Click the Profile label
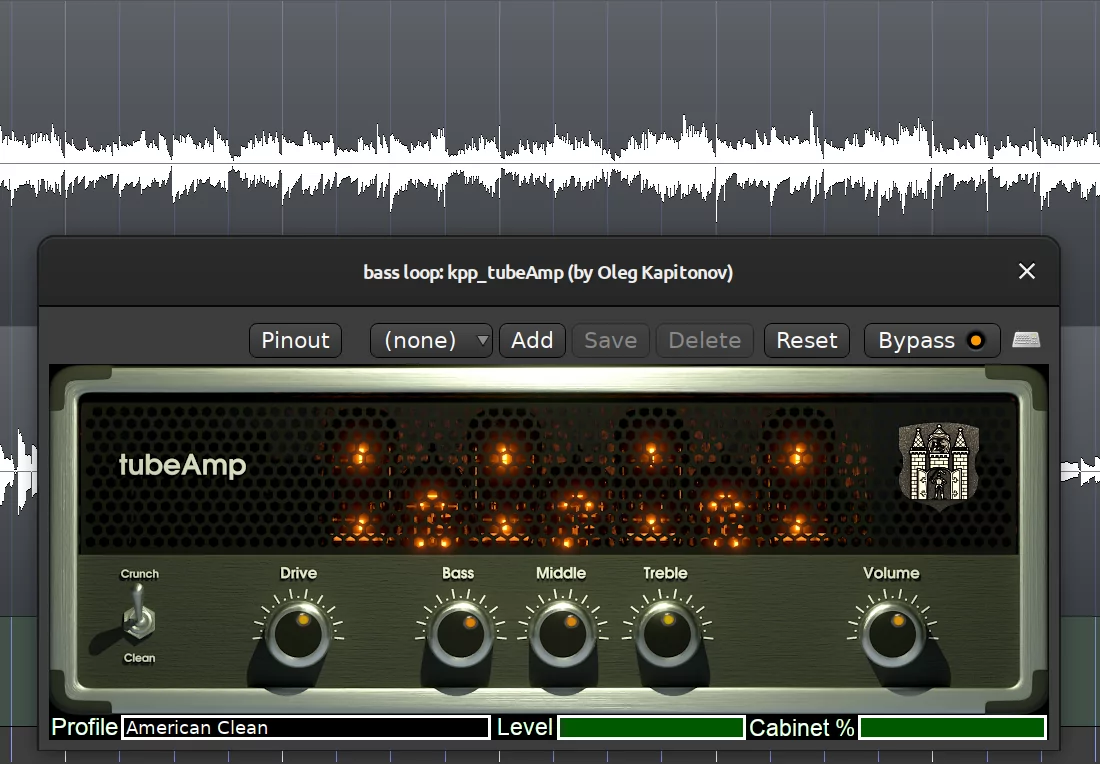This screenshot has height=764, width=1100. coord(84,728)
